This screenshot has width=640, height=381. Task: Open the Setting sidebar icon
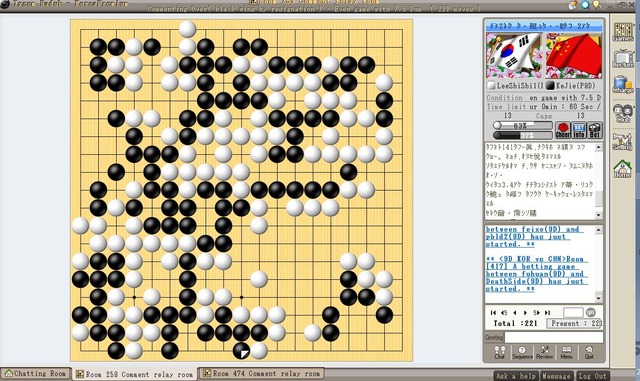click(623, 141)
